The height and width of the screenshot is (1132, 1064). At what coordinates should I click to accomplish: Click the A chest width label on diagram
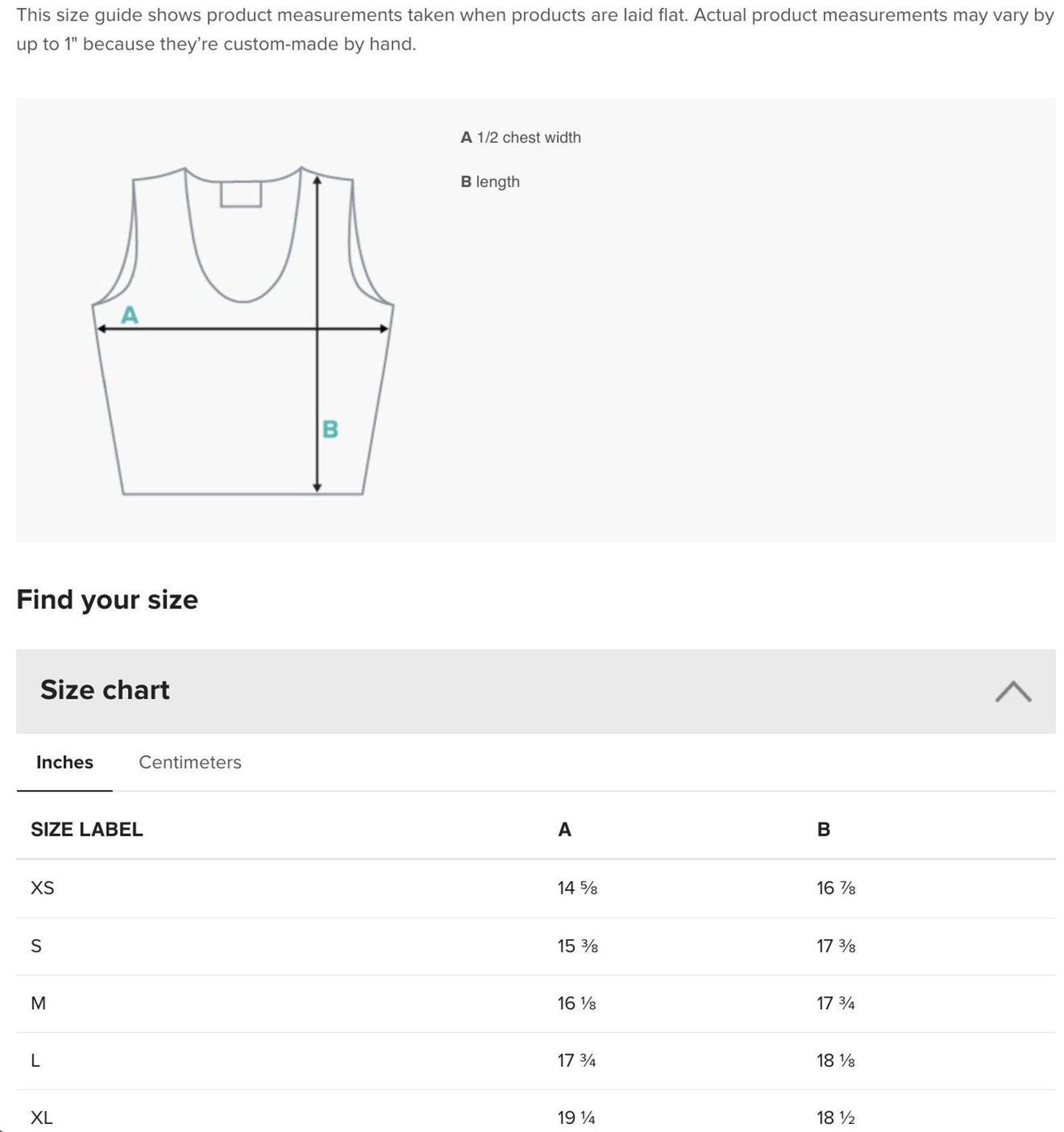coord(130,316)
